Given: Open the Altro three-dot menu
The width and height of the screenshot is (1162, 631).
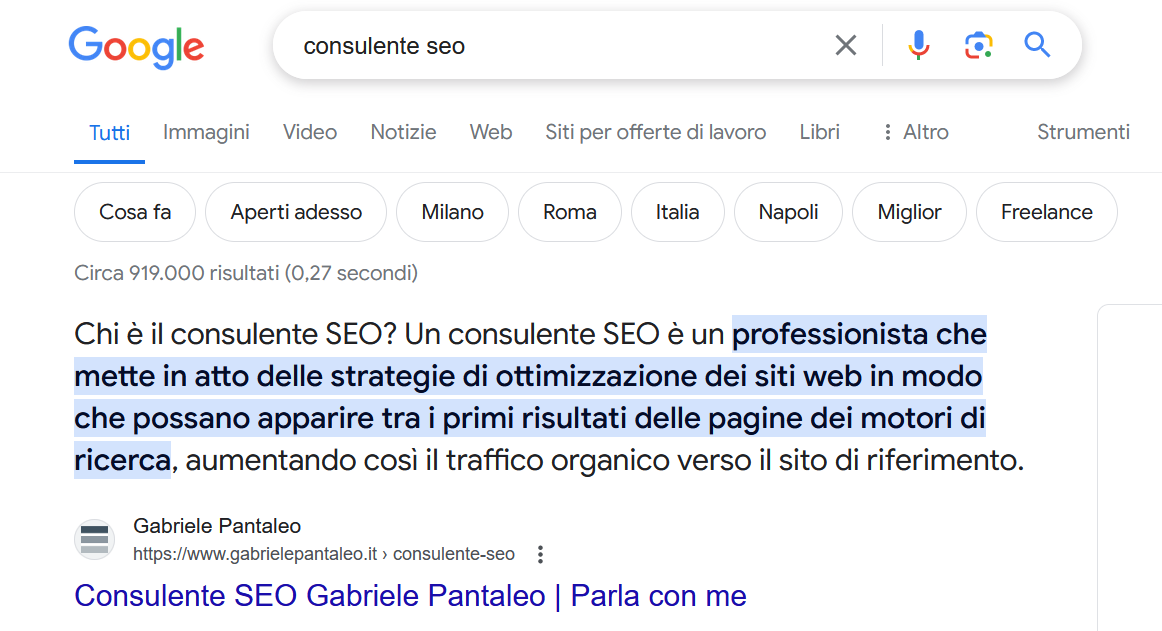Looking at the screenshot, I should 912,131.
